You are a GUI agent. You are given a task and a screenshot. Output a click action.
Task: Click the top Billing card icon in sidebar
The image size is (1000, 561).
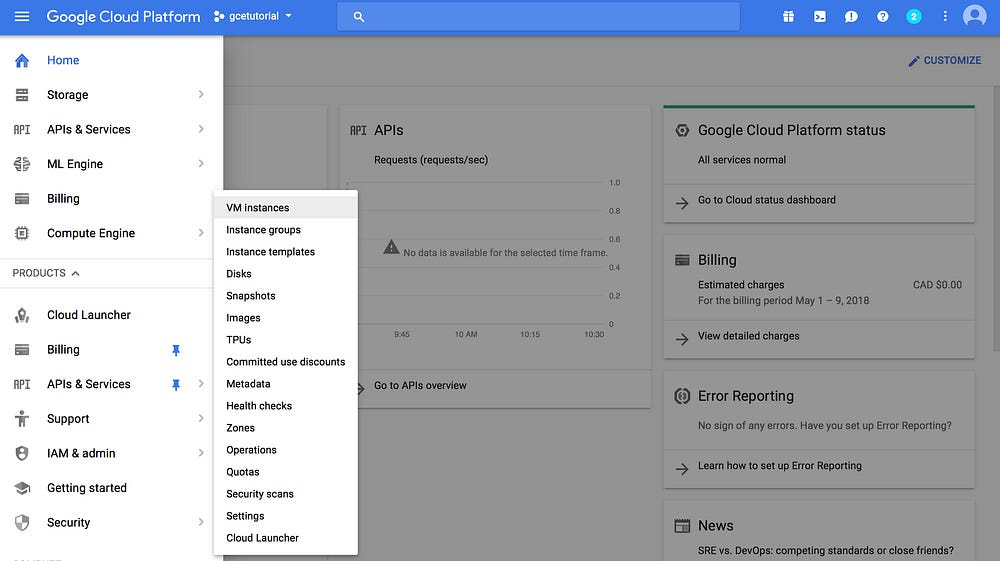22,199
